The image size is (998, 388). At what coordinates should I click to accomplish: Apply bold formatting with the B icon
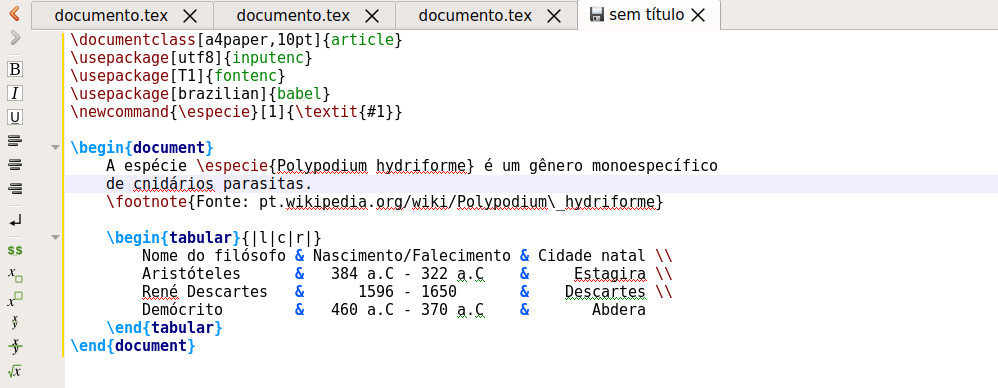click(15, 69)
